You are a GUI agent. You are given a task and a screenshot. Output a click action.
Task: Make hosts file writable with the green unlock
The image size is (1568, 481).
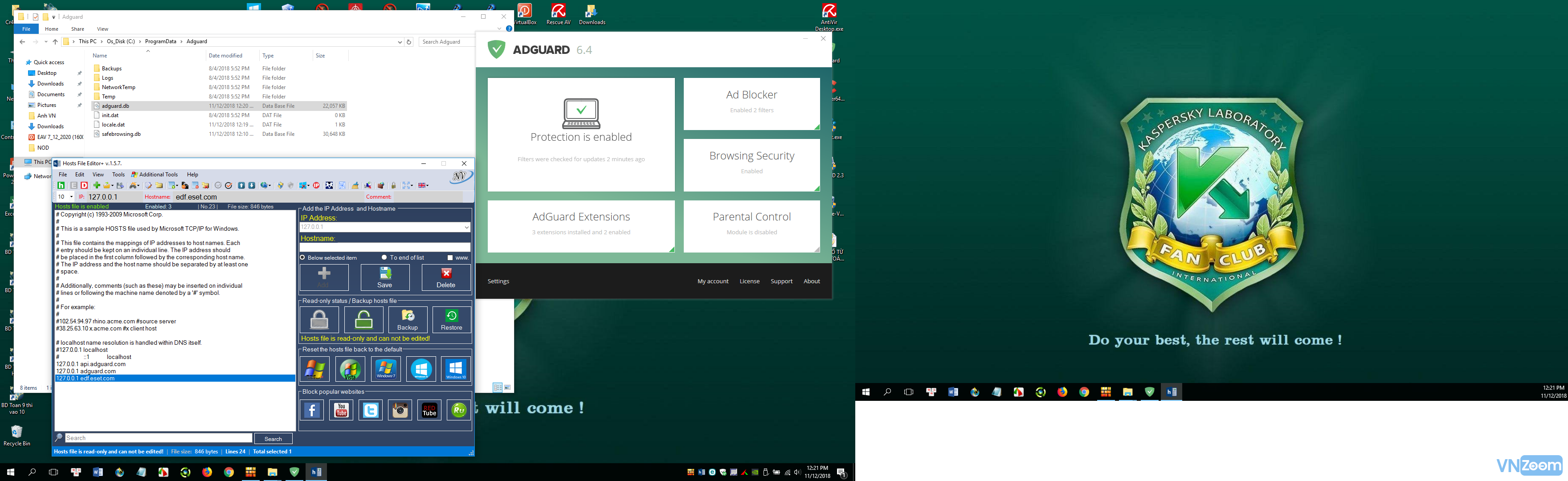pyautogui.click(x=364, y=320)
